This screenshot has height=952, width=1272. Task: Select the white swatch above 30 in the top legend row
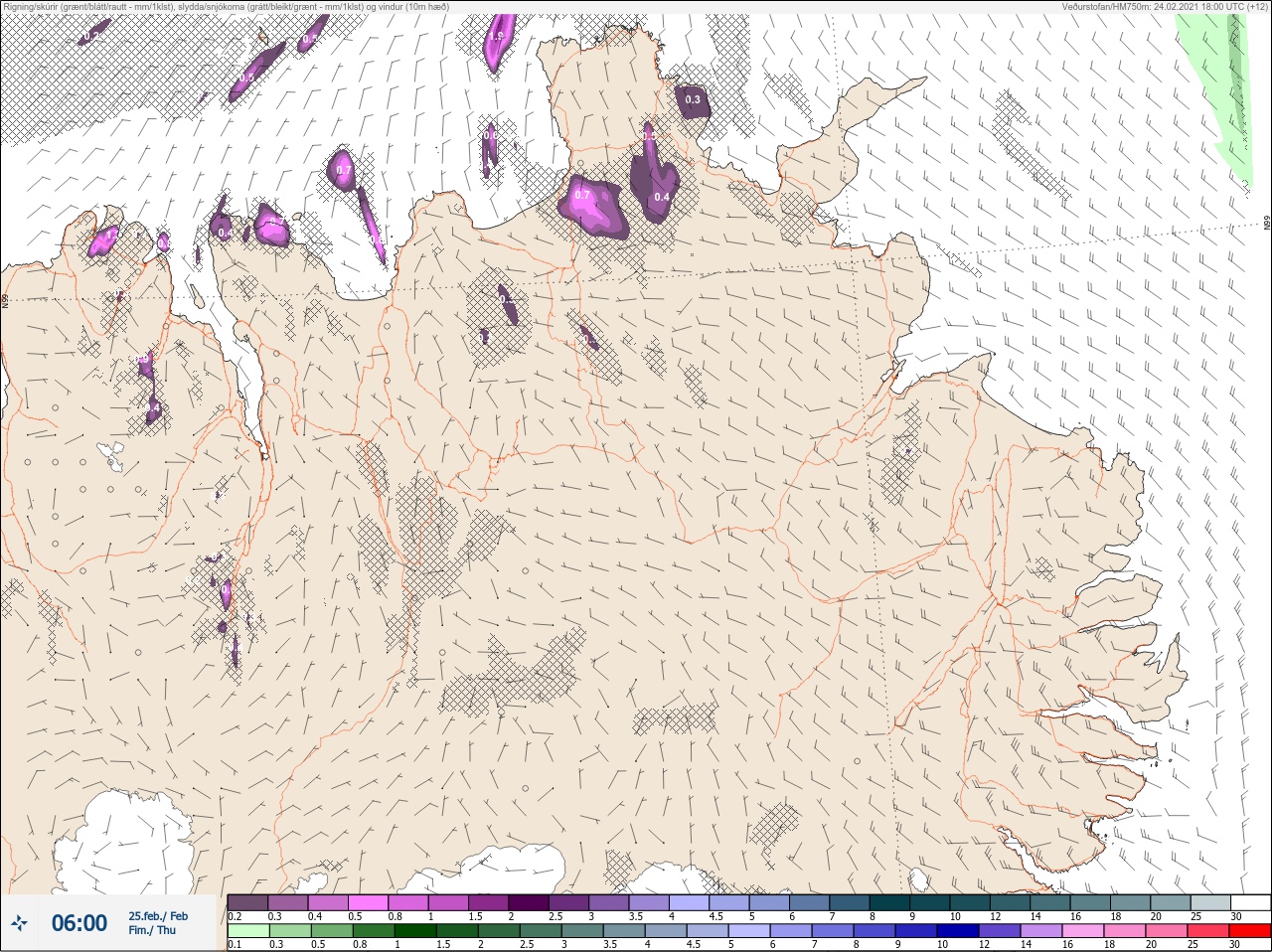(x=1250, y=902)
